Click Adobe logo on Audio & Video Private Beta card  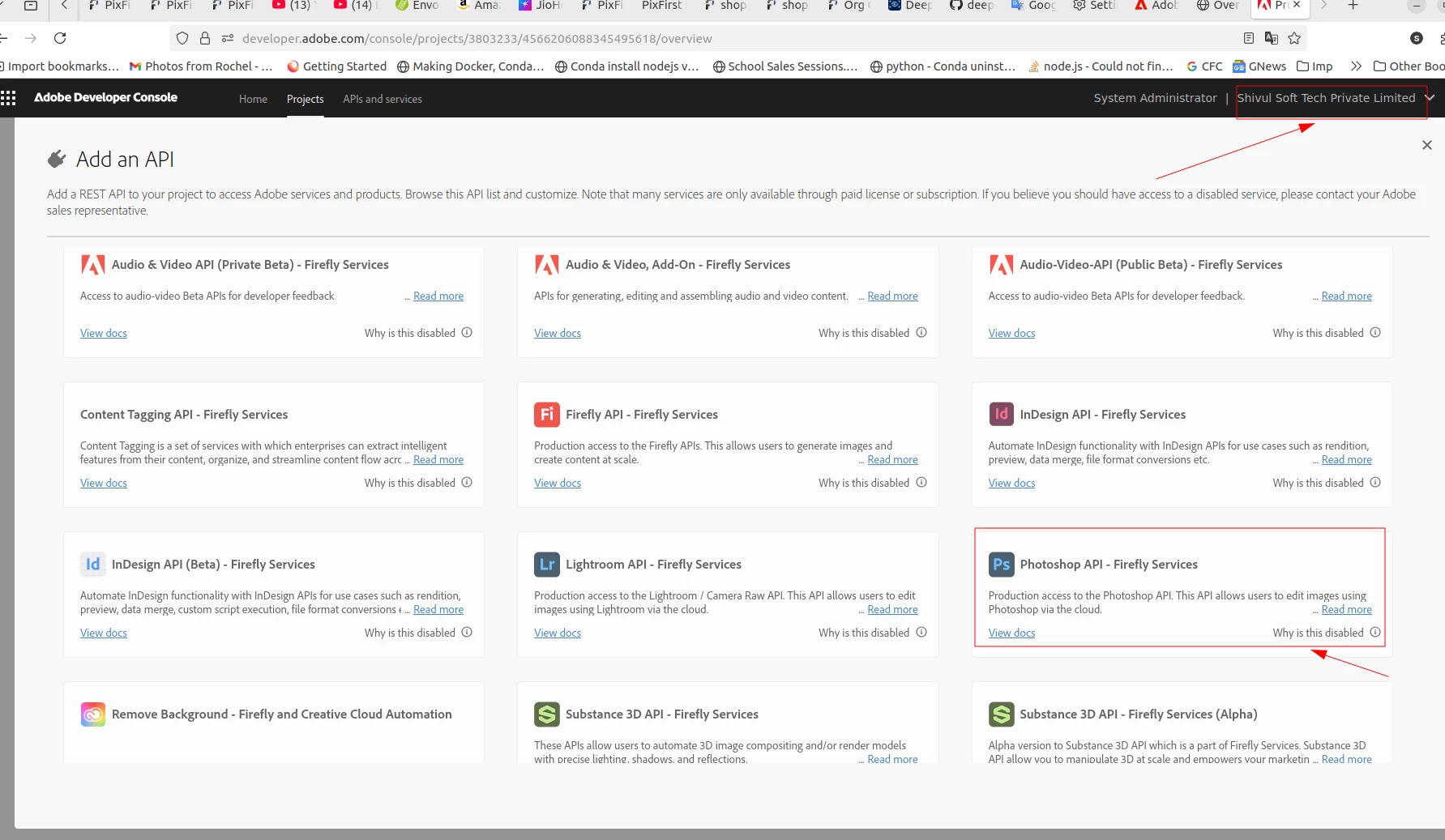(93, 264)
